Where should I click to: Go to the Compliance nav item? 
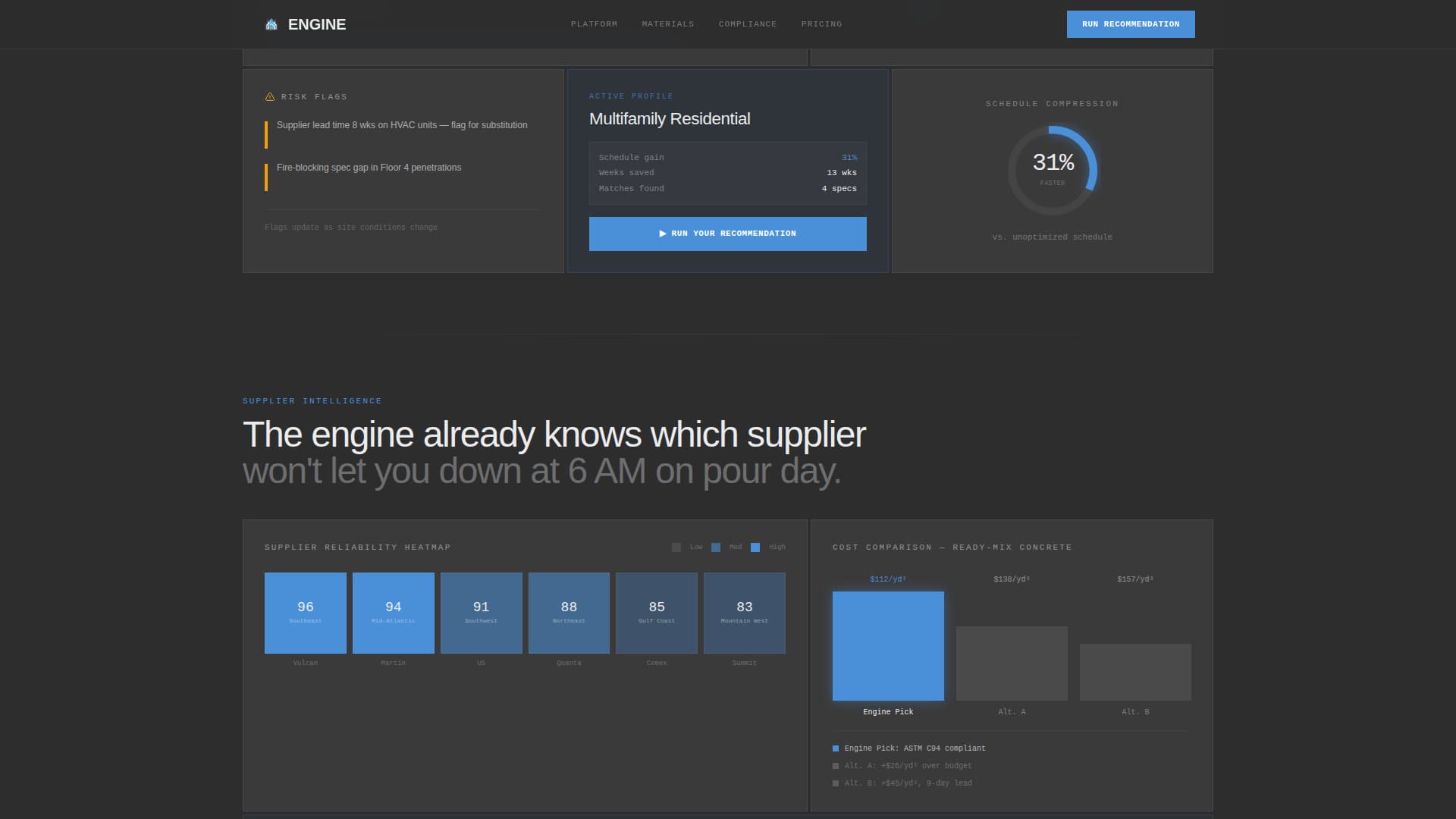pyautogui.click(x=748, y=24)
